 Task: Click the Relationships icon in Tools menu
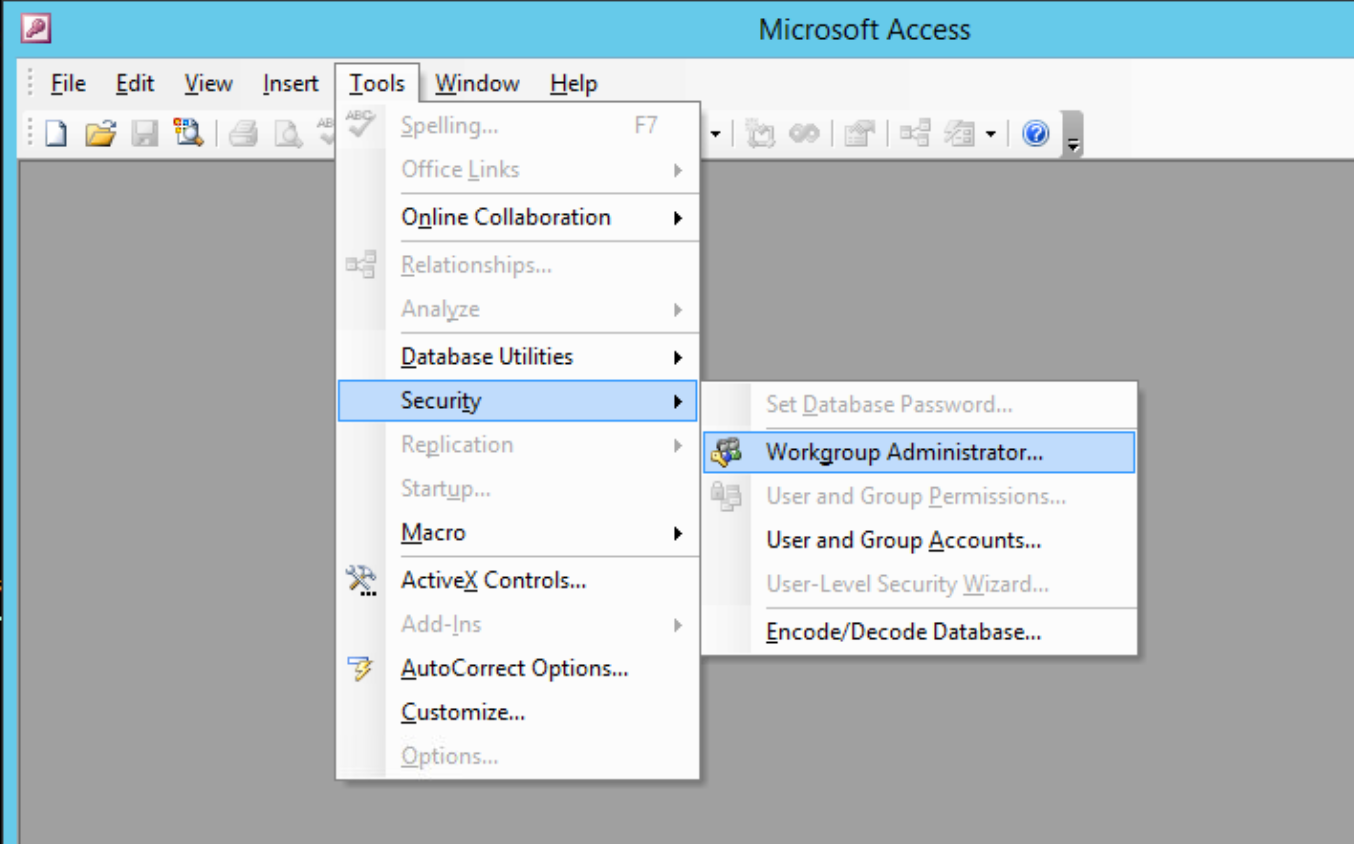[360, 265]
